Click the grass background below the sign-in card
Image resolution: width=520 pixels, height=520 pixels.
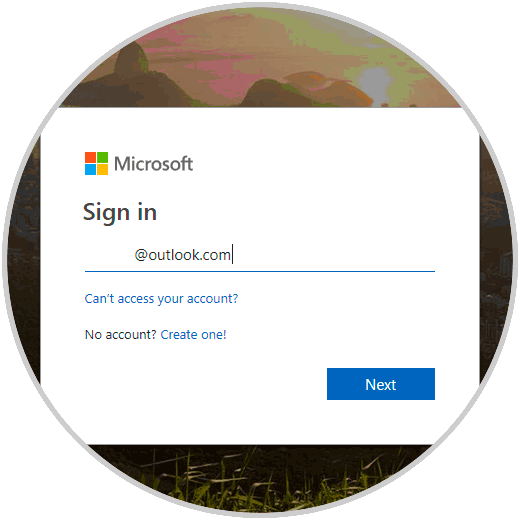pos(260,478)
